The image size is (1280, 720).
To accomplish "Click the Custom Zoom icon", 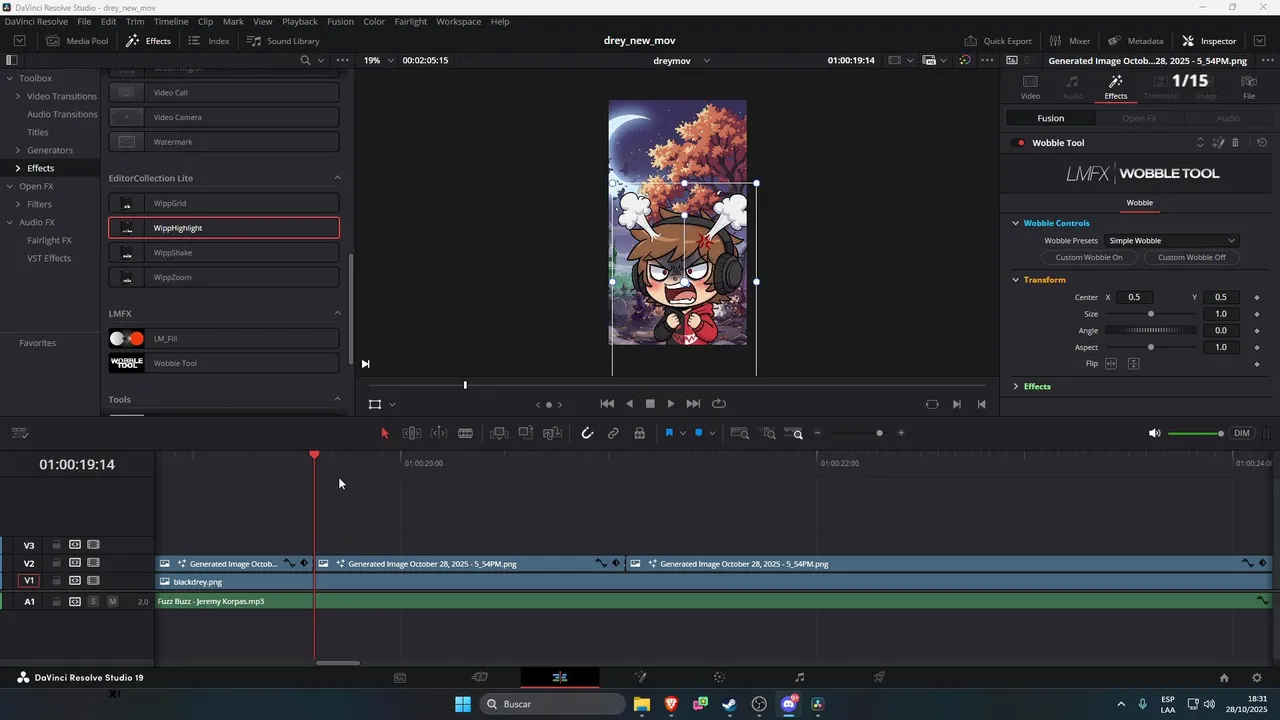I will [796, 433].
